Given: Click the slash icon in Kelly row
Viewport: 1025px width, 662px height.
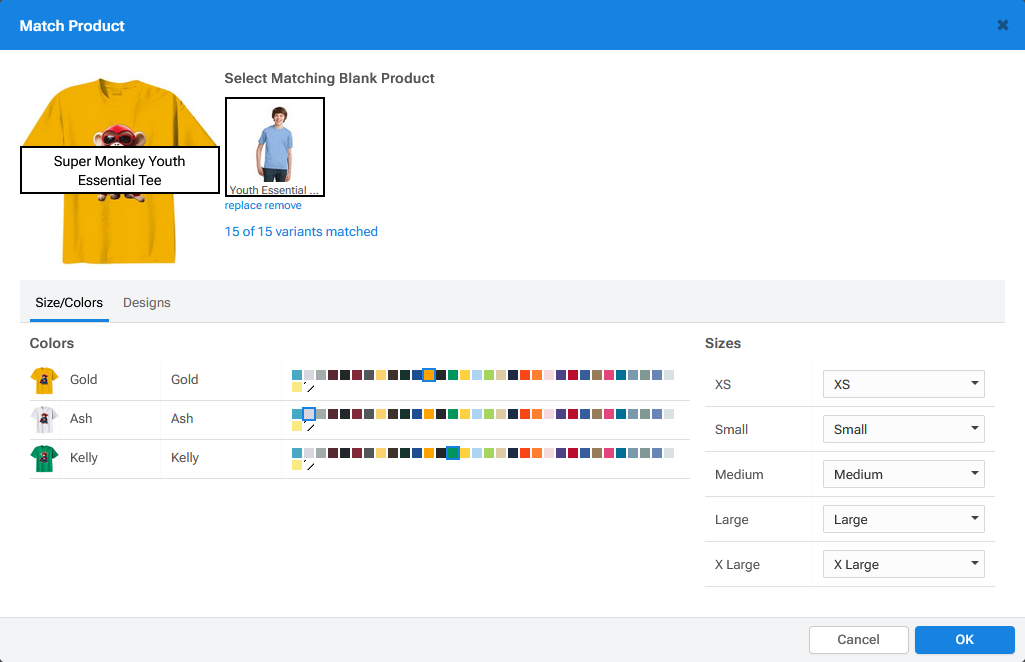Looking at the screenshot, I should 310,466.
